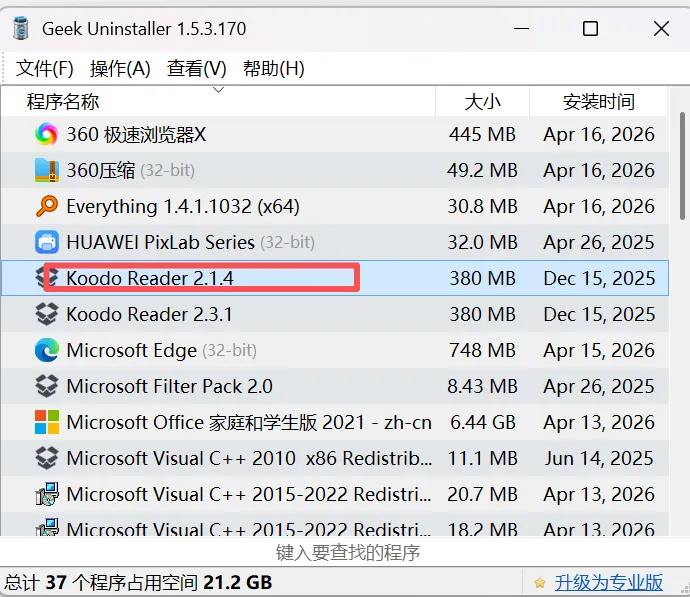
Task: Click the 升级为专业版 link
Action: click(x=609, y=583)
